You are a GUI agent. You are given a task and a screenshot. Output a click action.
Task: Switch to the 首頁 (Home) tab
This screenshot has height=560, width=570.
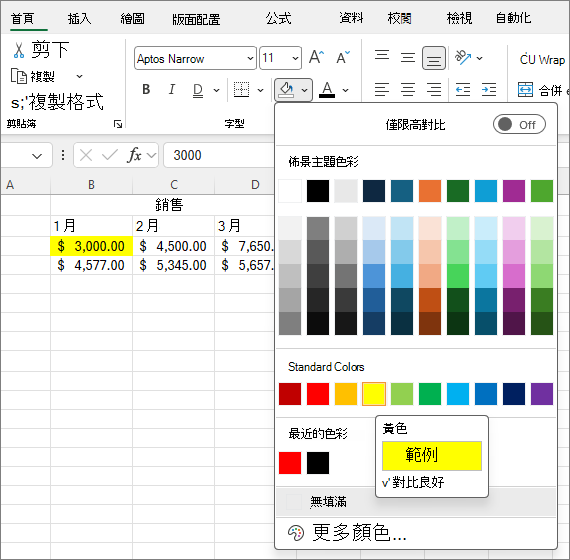[x=23, y=18]
